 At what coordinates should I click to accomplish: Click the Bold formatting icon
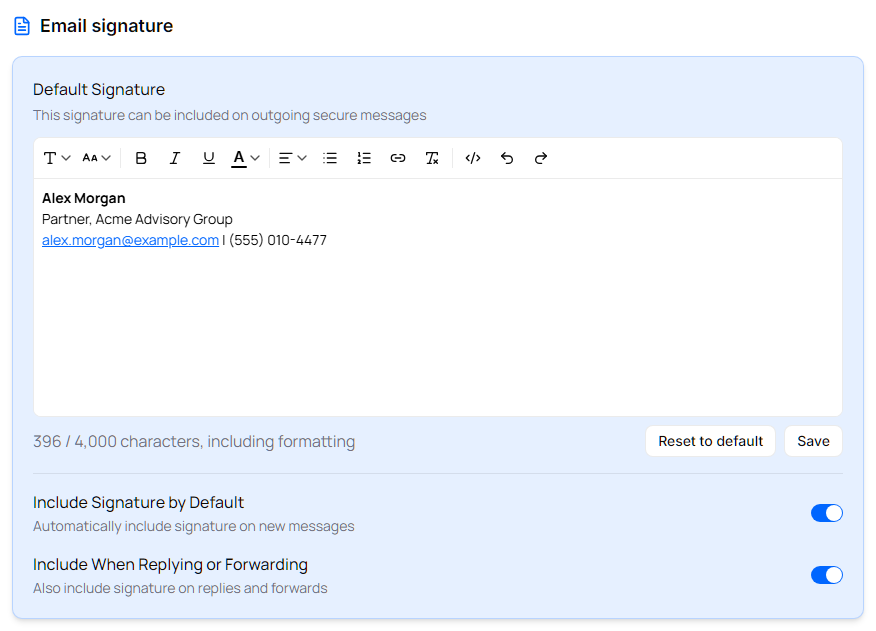pos(141,158)
